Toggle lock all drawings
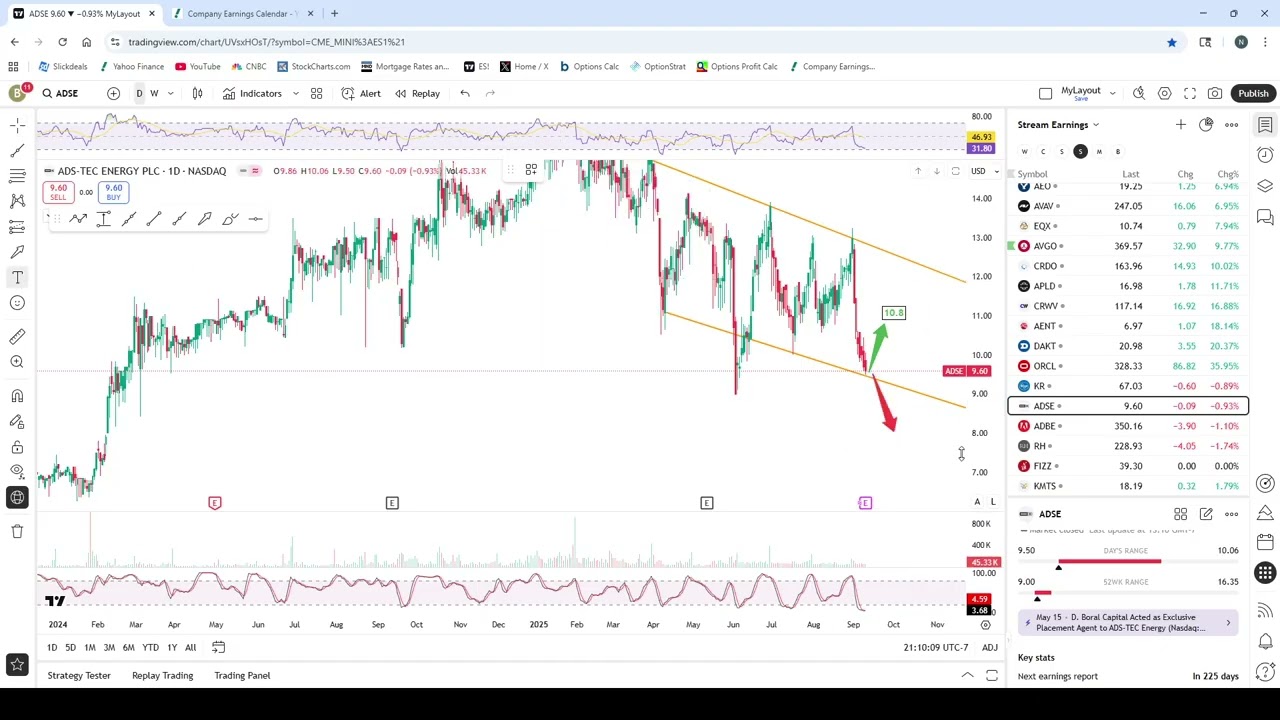This screenshot has width=1280, height=720. [17, 447]
